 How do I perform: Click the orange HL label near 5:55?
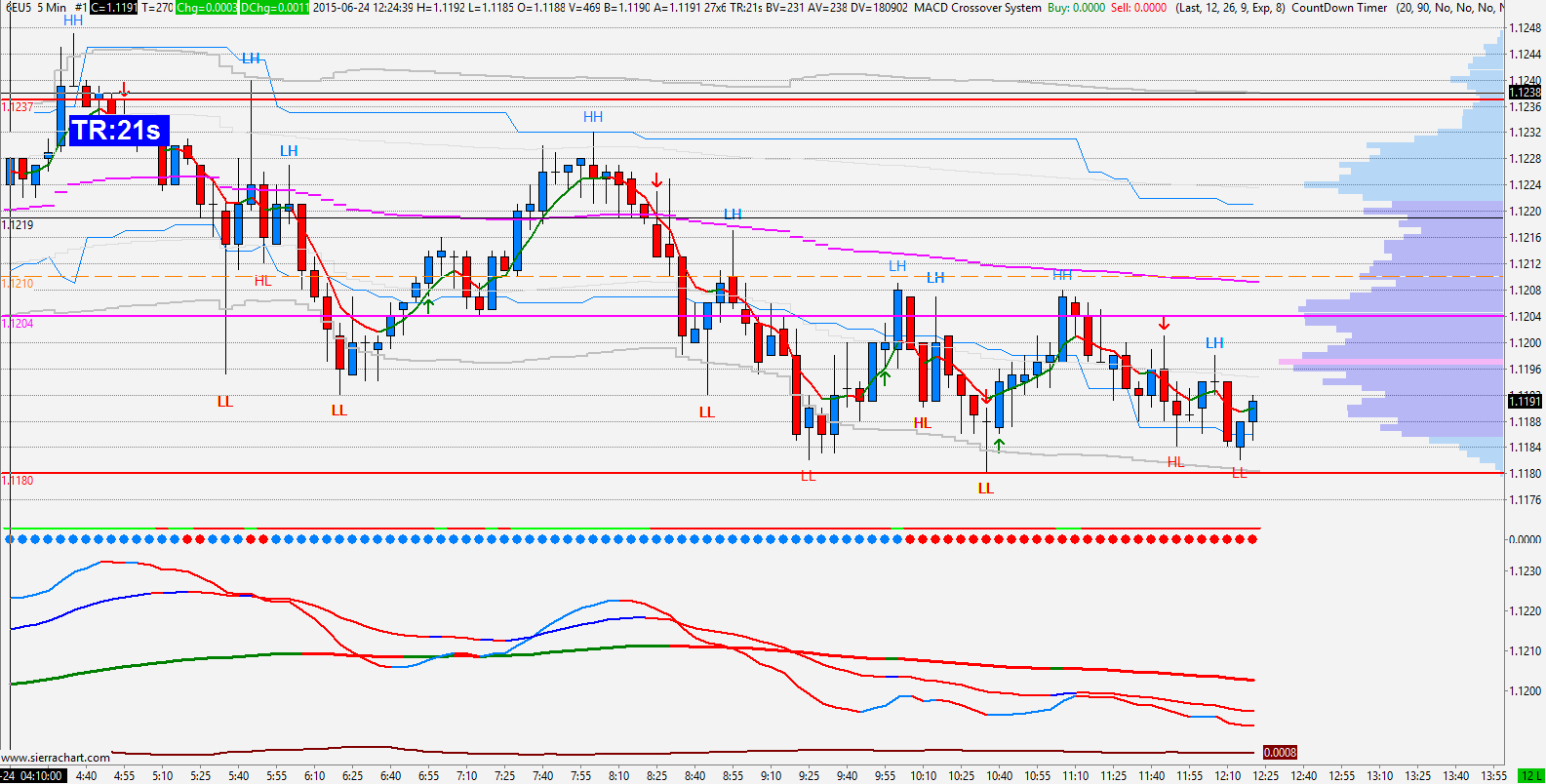[x=263, y=281]
